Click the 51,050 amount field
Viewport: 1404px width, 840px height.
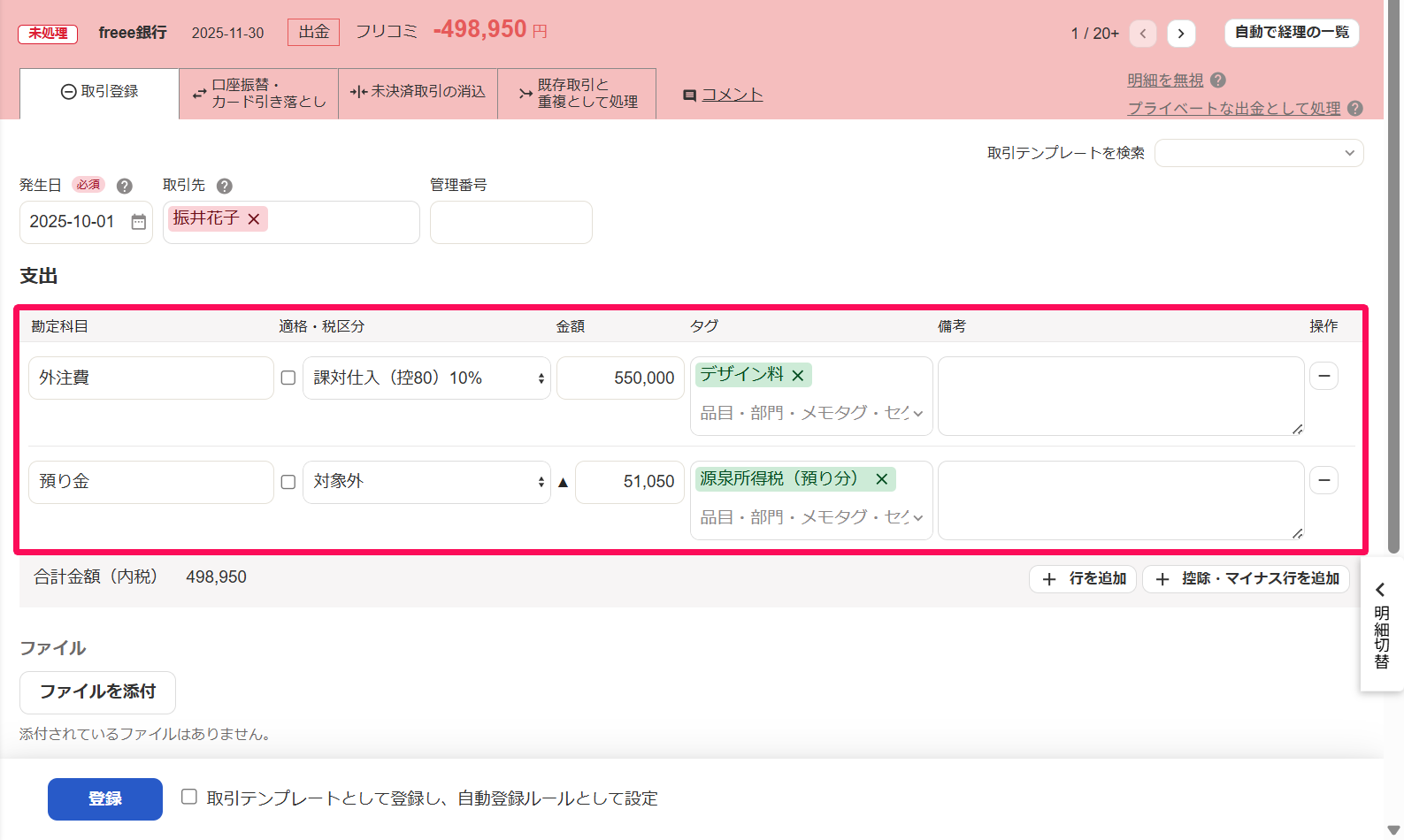630,482
